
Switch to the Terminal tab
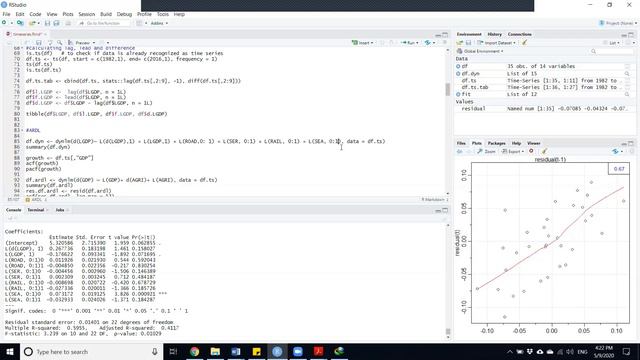pyautogui.click(x=36, y=210)
